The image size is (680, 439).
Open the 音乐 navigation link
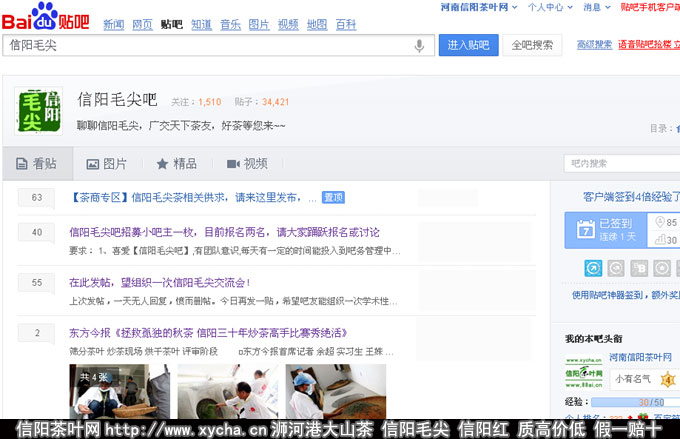[230, 25]
